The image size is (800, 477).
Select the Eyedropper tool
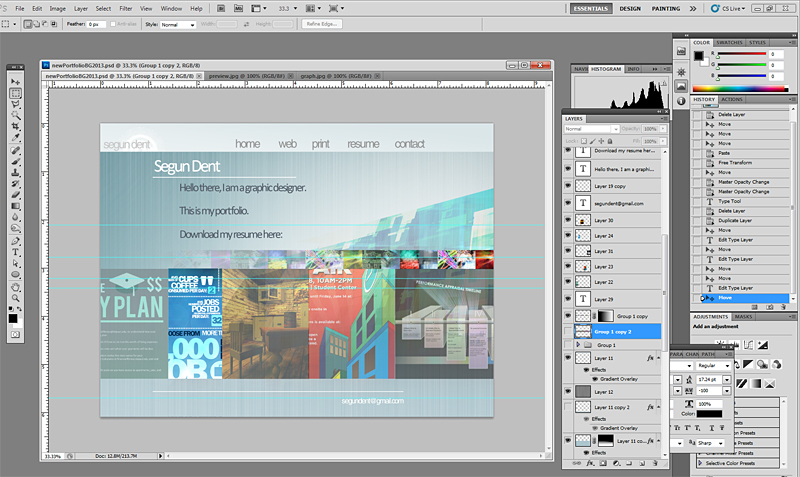tap(15, 137)
